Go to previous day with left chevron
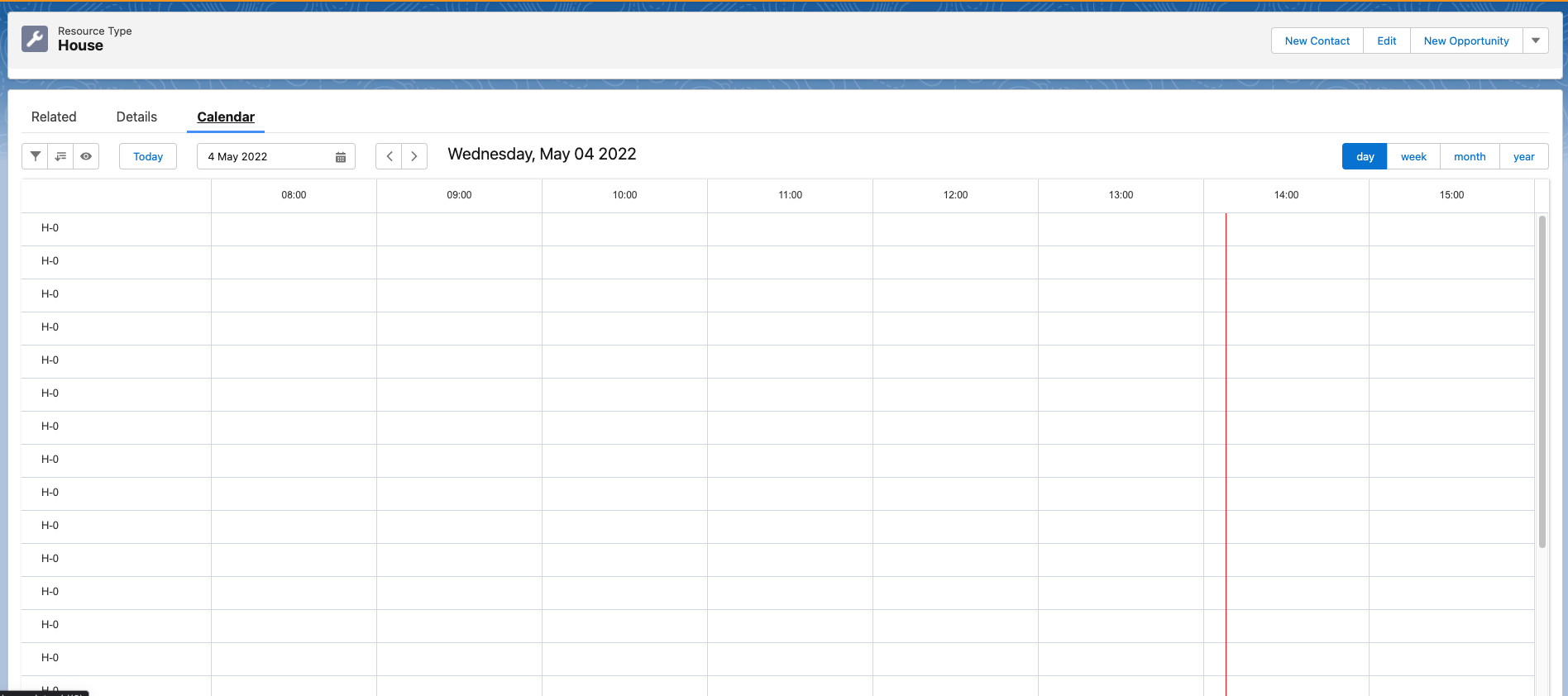Viewport: 1568px width, 696px height. coord(389,156)
